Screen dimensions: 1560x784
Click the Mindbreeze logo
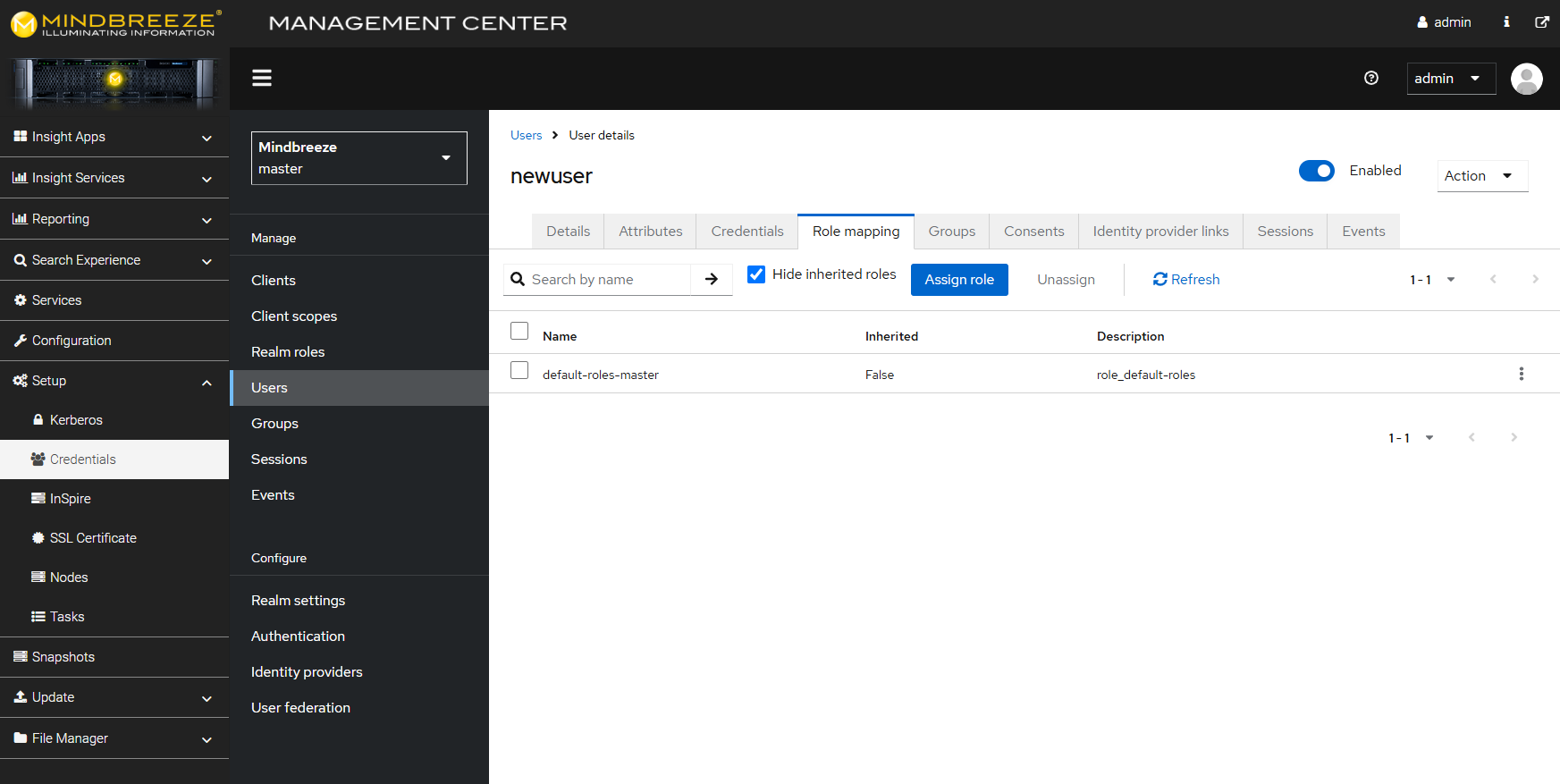pos(115,23)
